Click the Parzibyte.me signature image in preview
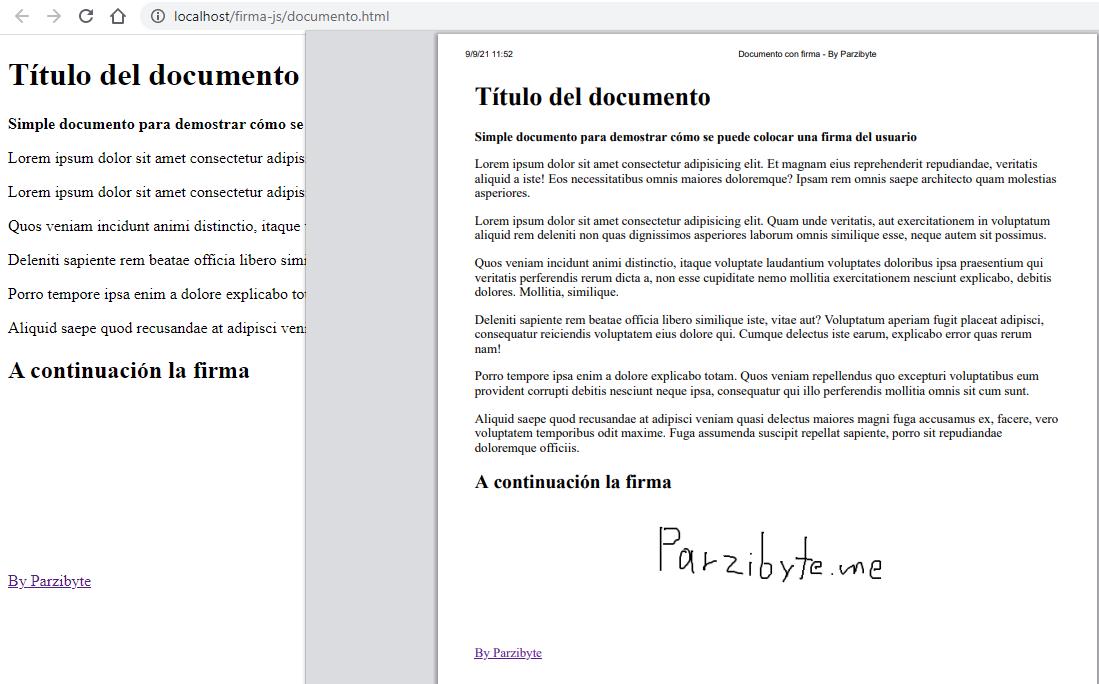Viewport: 1099px width, 684px height. point(769,554)
